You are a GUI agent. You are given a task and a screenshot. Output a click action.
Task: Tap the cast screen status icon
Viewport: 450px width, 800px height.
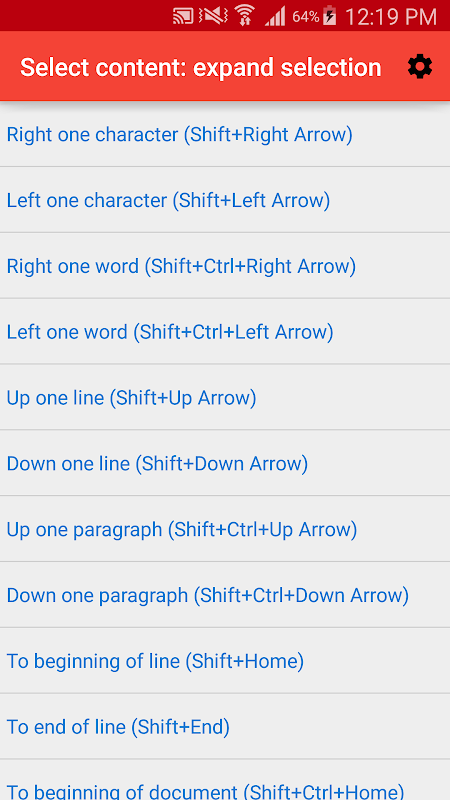coord(183,16)
